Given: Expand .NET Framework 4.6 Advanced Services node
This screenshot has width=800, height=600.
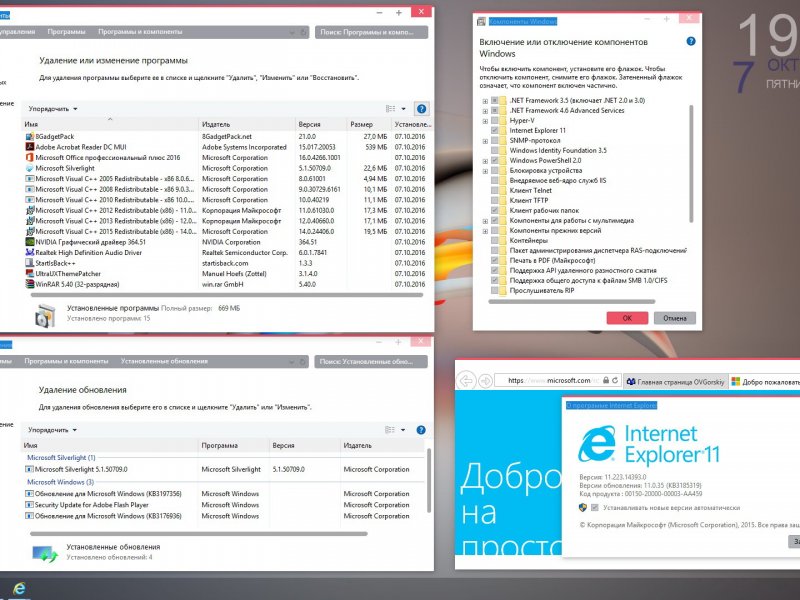Looking at the screenshot, I should 485,111.
